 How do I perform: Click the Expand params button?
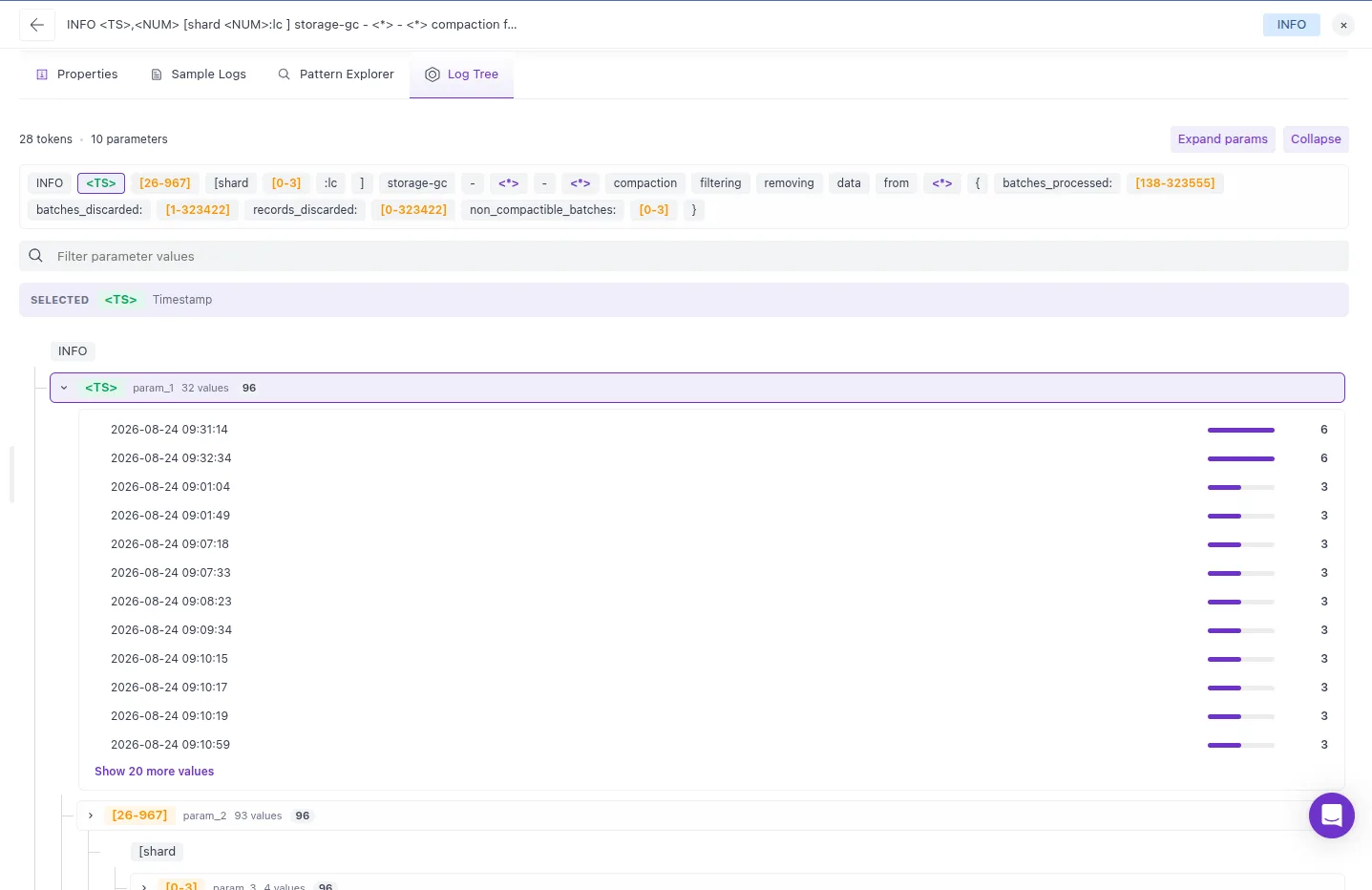click(1222, 139)
